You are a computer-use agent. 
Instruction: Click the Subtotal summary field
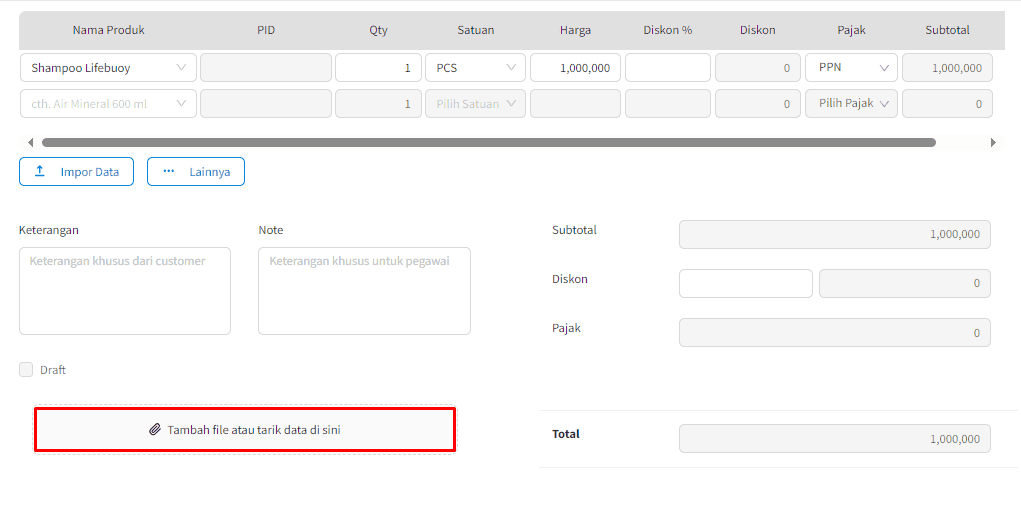[x=835, y=235]
